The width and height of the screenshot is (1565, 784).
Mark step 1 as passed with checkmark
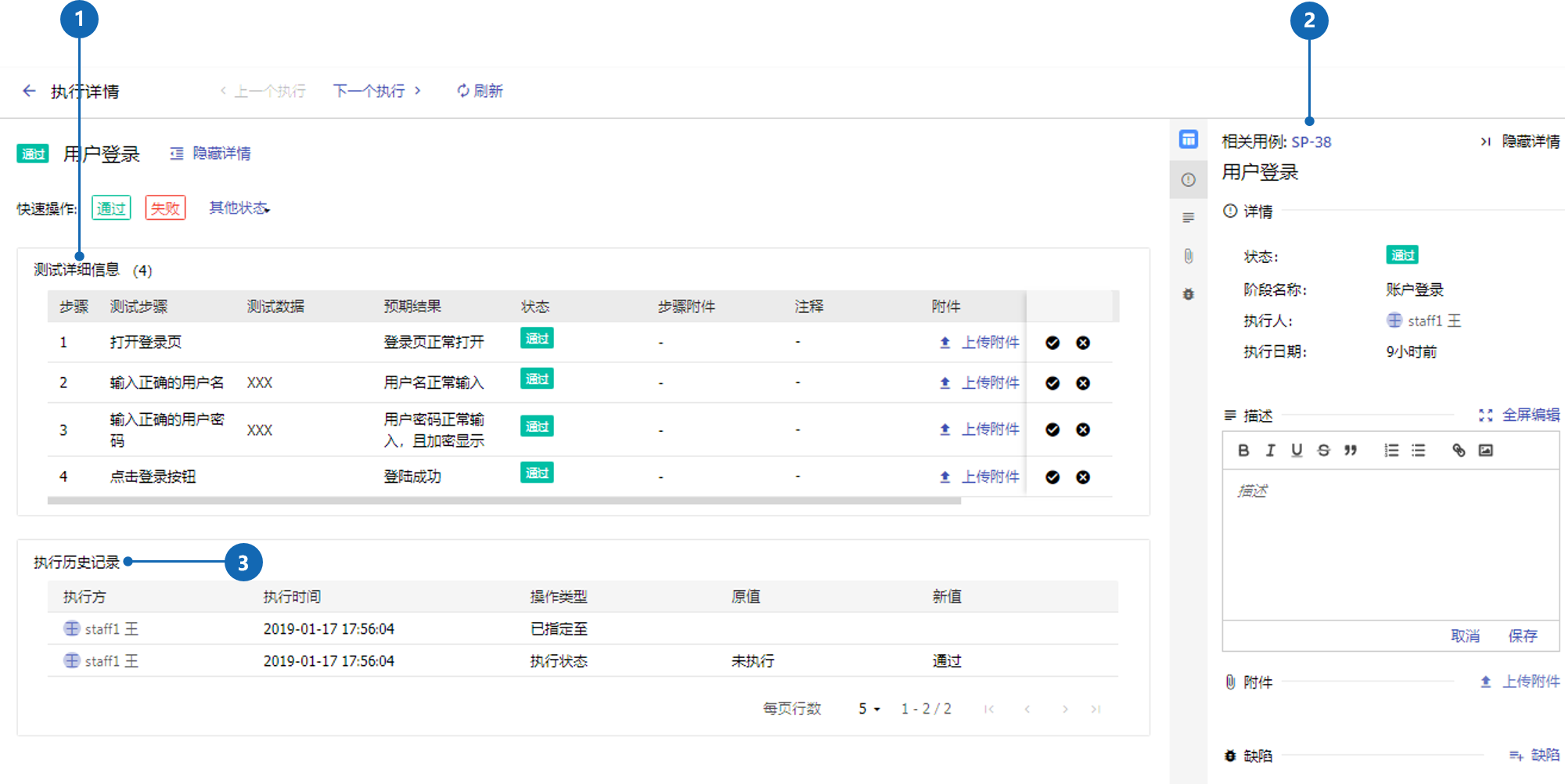tap(1052, 343)
